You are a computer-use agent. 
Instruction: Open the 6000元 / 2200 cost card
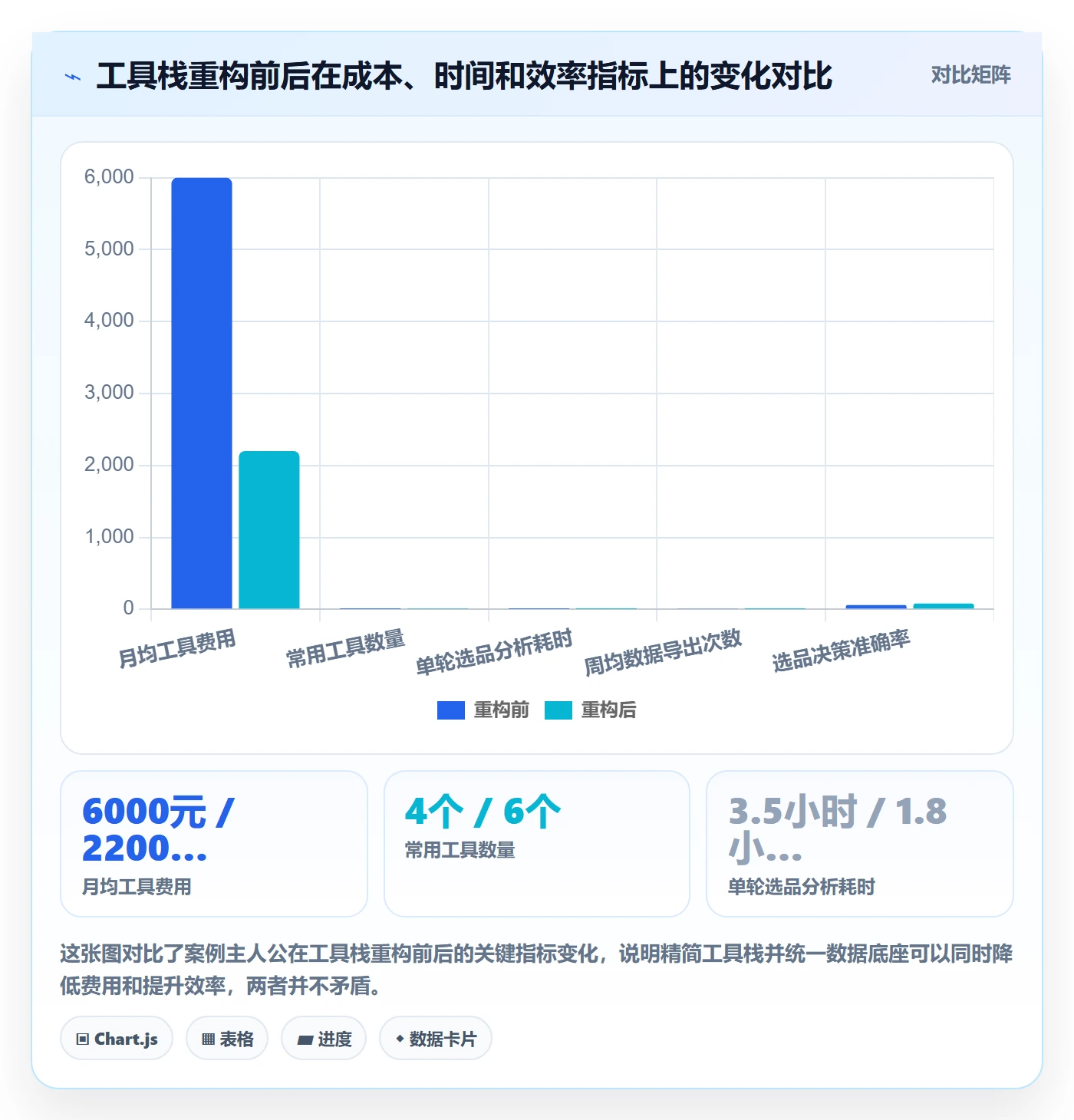(x=214, y=844)
